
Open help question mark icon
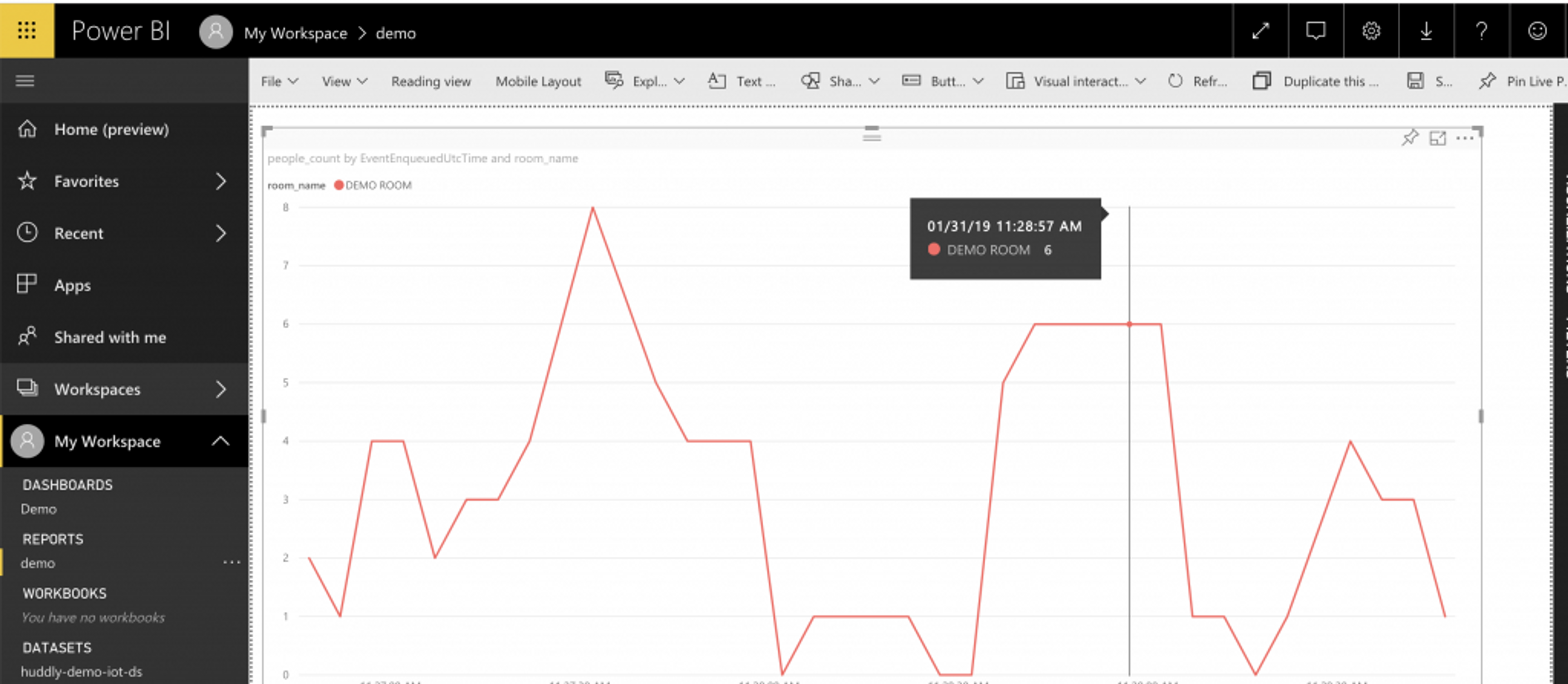pos(1481,31)
